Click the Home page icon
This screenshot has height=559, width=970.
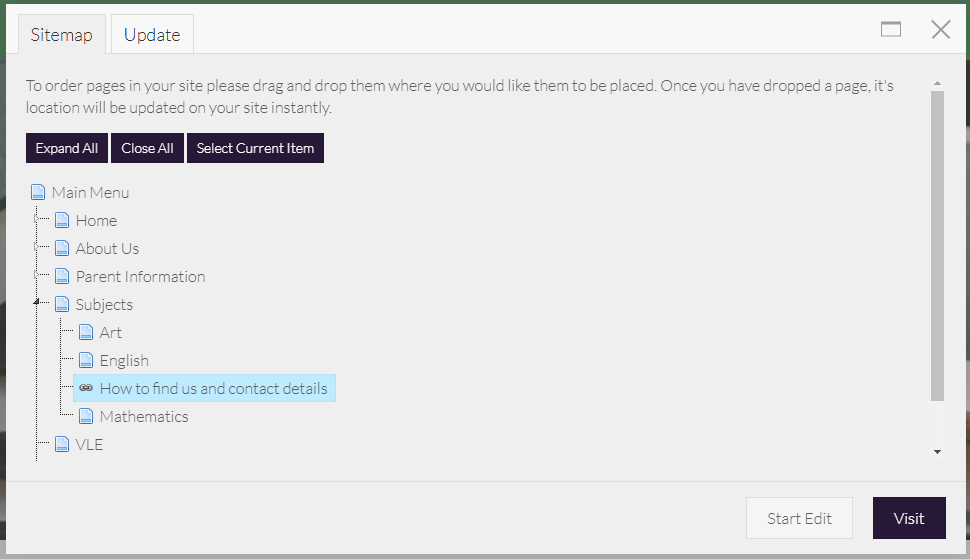tap(62, 220)
